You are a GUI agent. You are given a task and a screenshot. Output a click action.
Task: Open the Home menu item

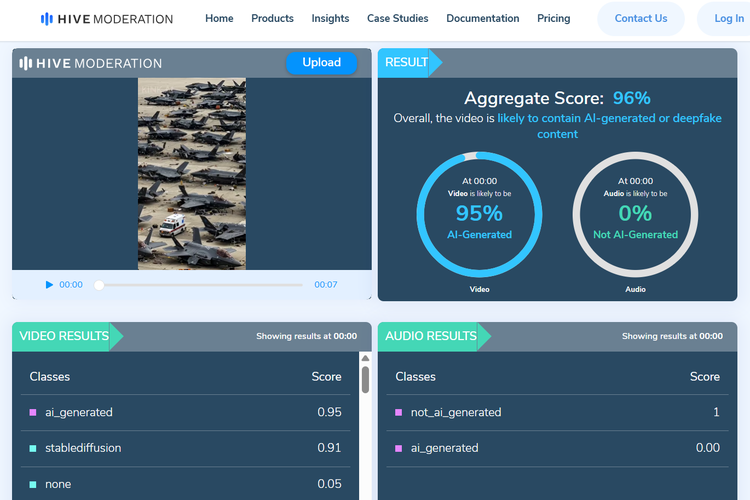click(219, 18)
